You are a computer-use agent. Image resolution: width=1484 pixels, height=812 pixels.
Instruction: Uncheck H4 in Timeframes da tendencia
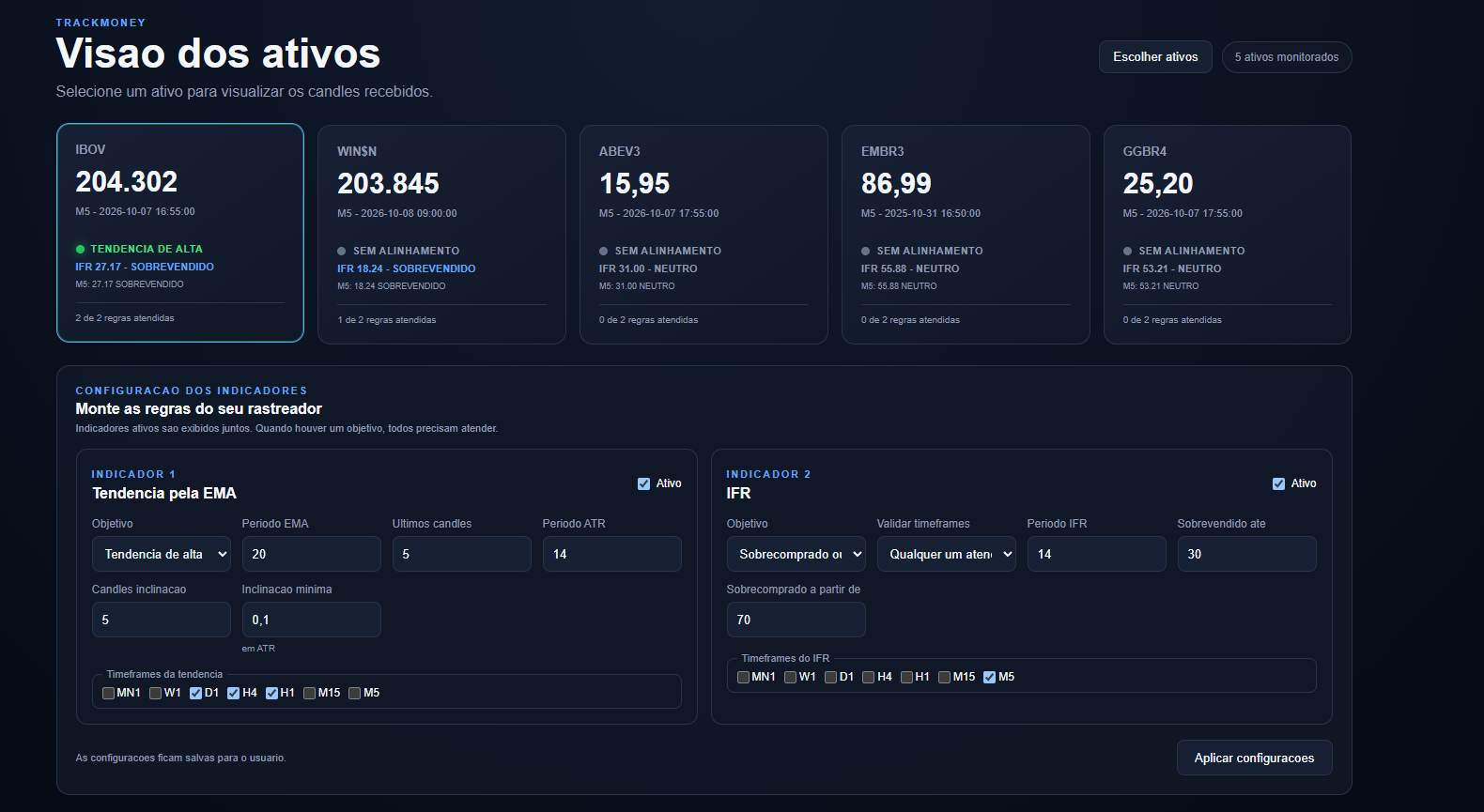click(x=233, y=693)
